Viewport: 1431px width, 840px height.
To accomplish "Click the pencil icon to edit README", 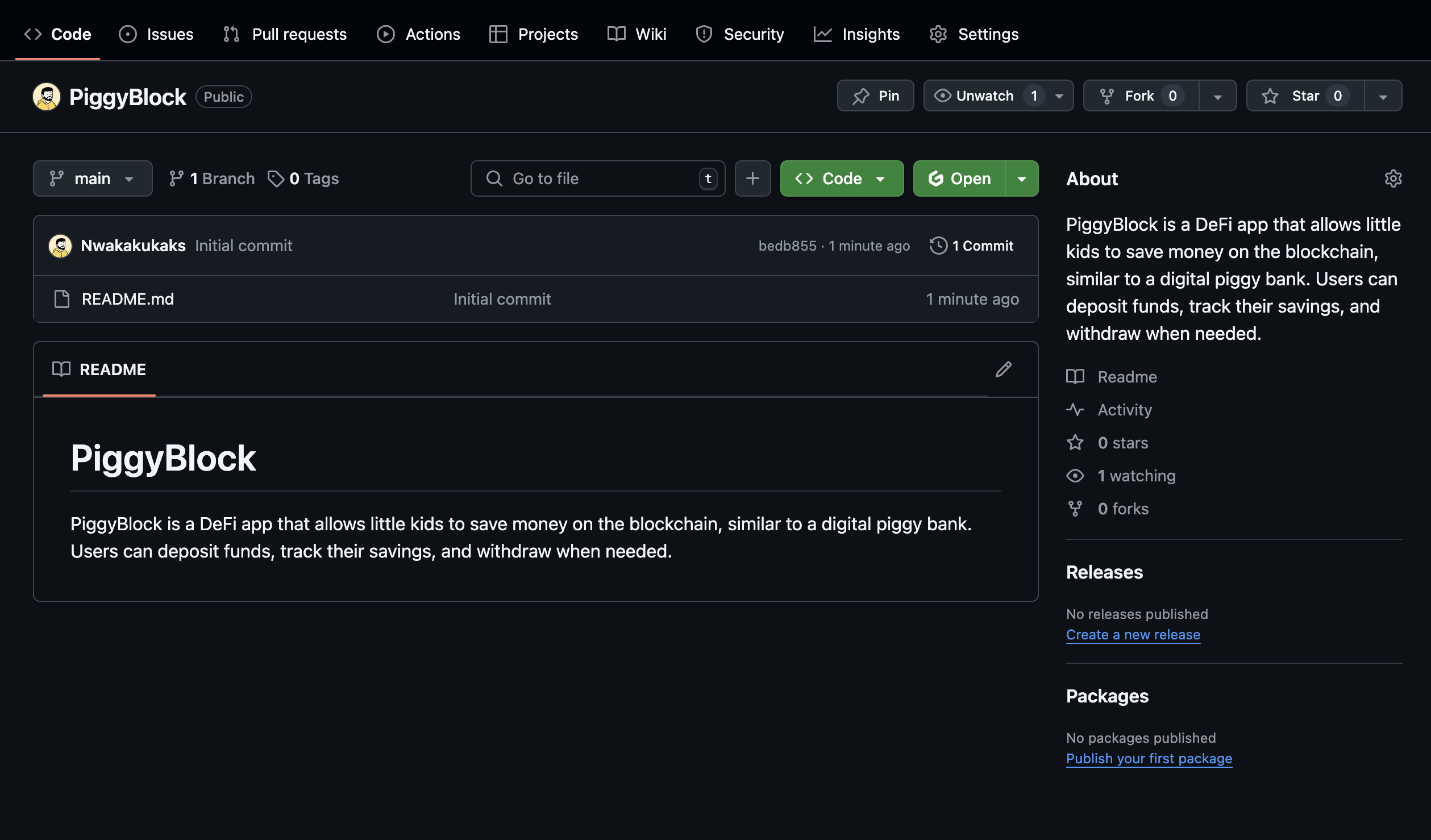I will pyautogui.click(x=1004, y=369).
